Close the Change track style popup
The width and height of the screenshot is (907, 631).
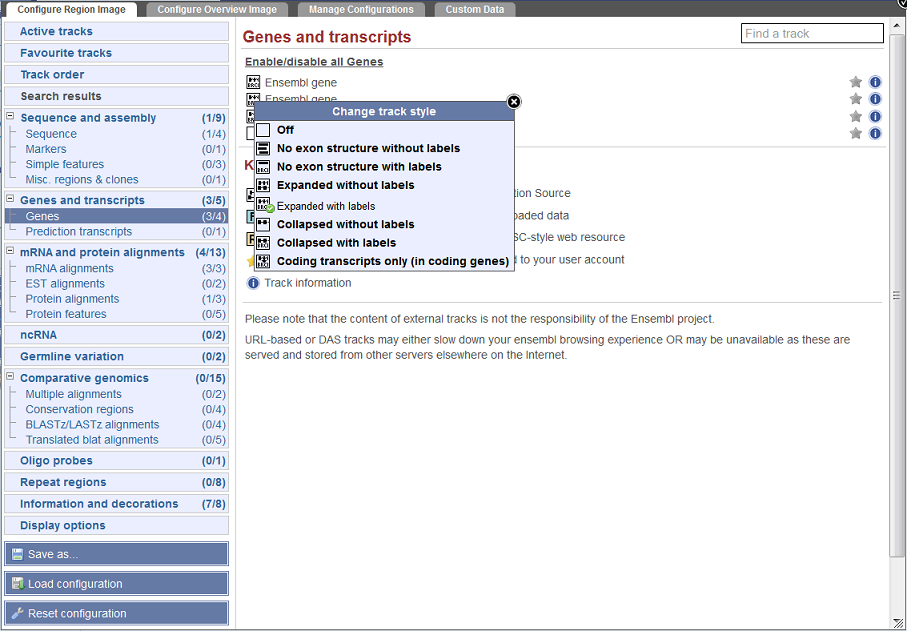point(514,102)
